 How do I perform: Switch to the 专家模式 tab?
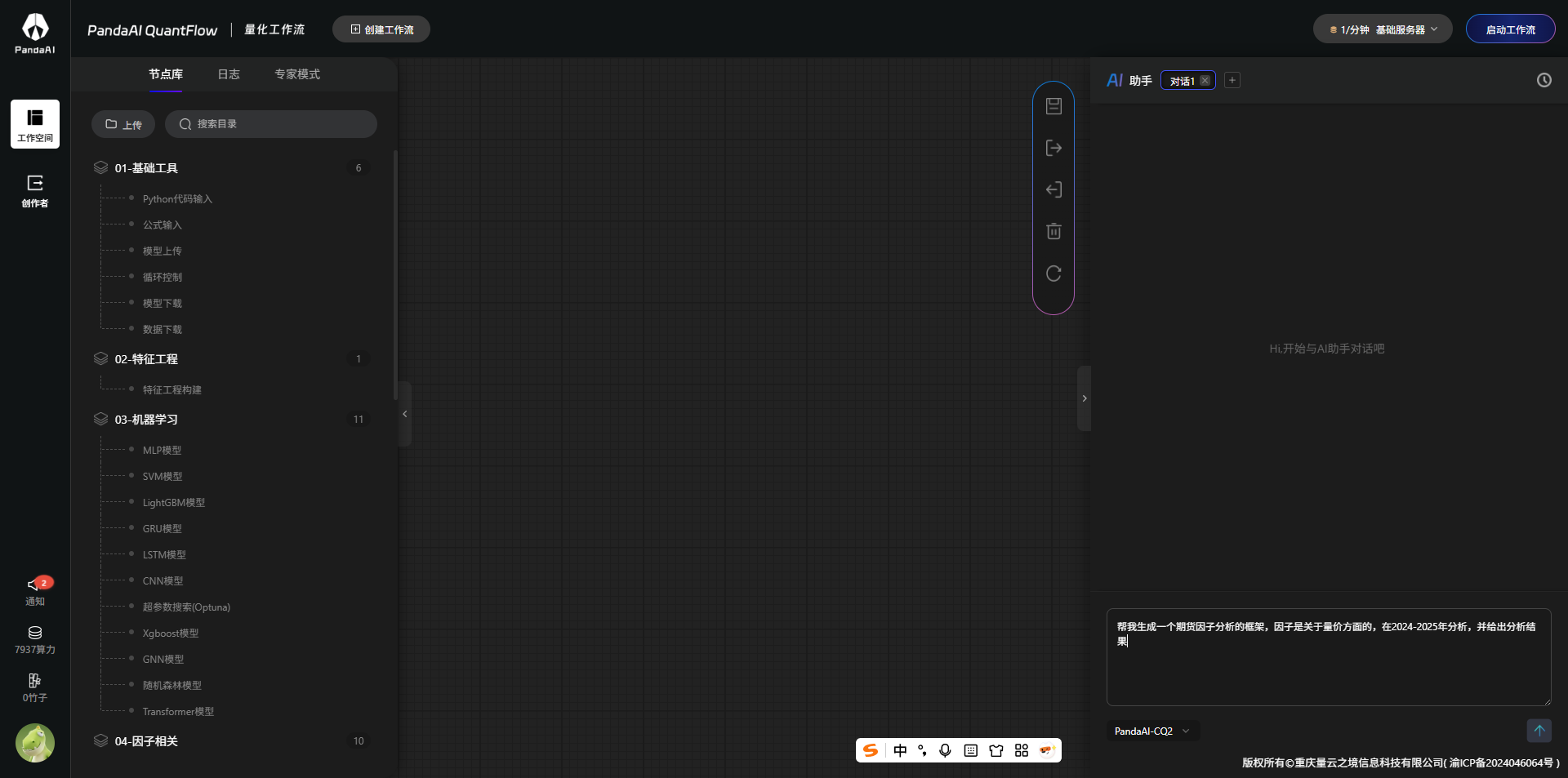click(297, 74)
